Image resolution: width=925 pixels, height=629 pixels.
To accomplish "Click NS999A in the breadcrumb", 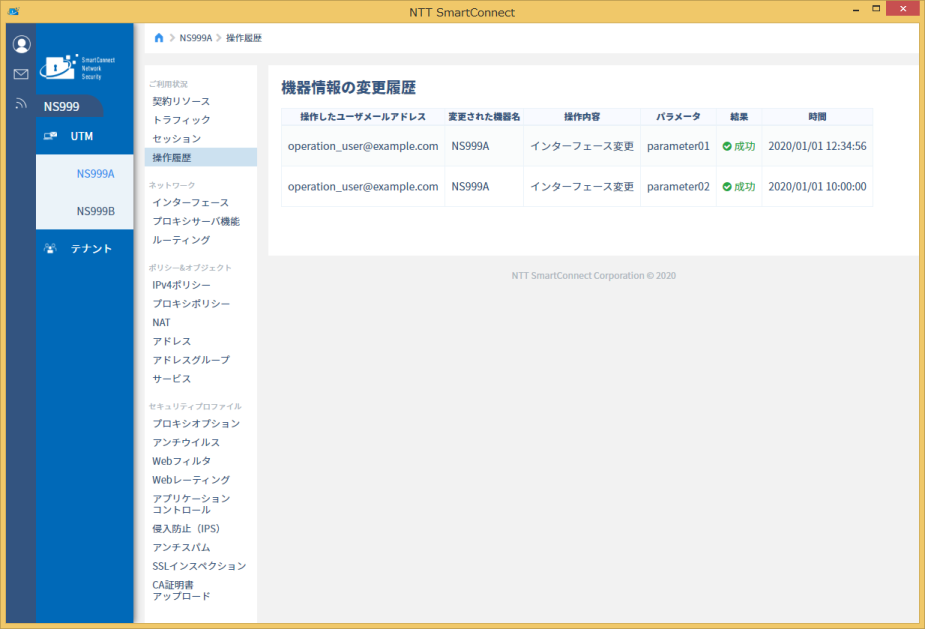I will click(195, 38).
